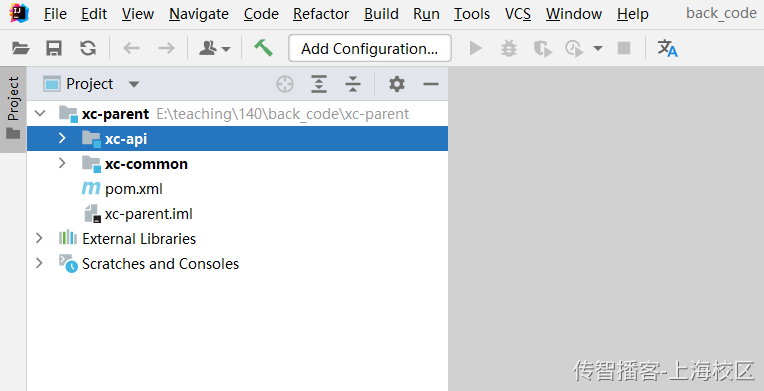Toggle the vertical Project sidebar tab
The width and height of the screenshot is (764, 391).
tap(13, 108)
